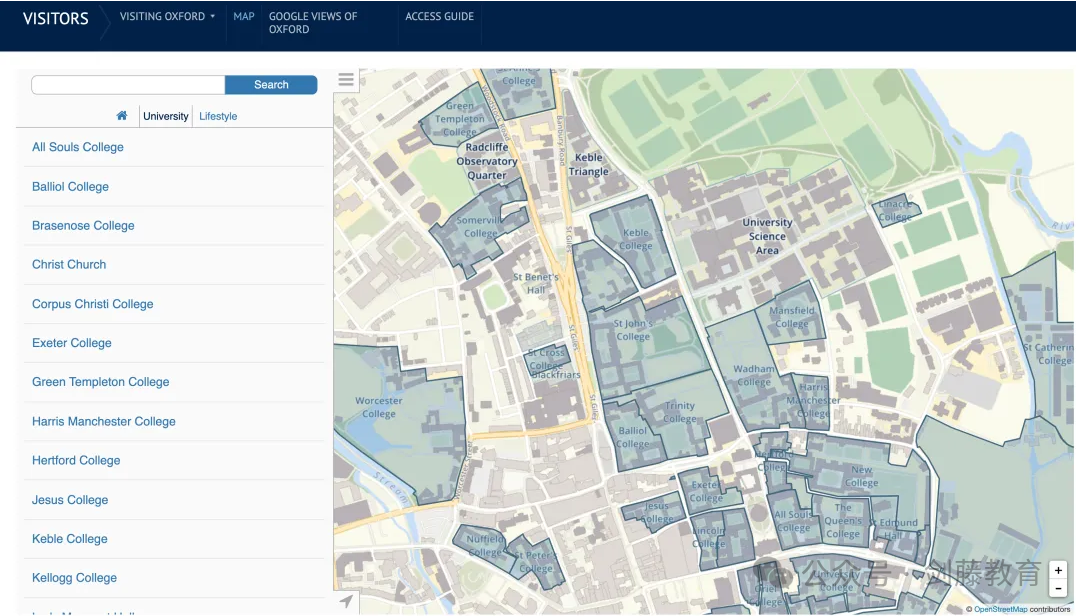1076x616 pixels.
Task: Click the map locate arrow icon
Action: tap(347, 601)
